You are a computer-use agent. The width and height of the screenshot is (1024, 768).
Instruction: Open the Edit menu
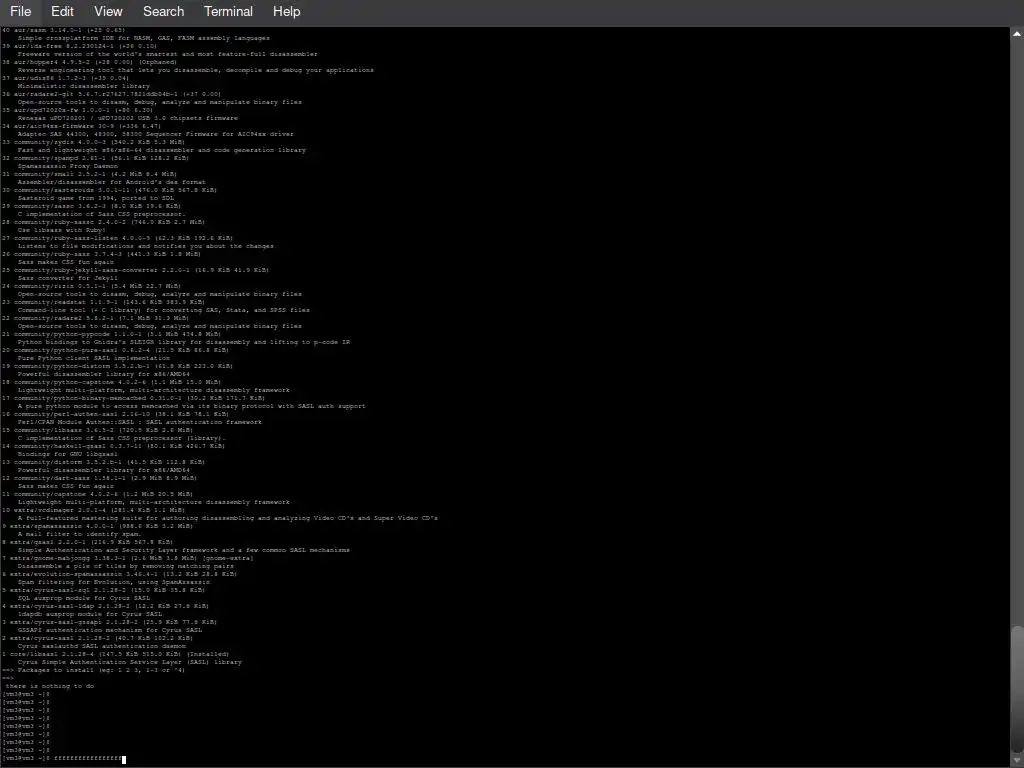click(62, 11)
